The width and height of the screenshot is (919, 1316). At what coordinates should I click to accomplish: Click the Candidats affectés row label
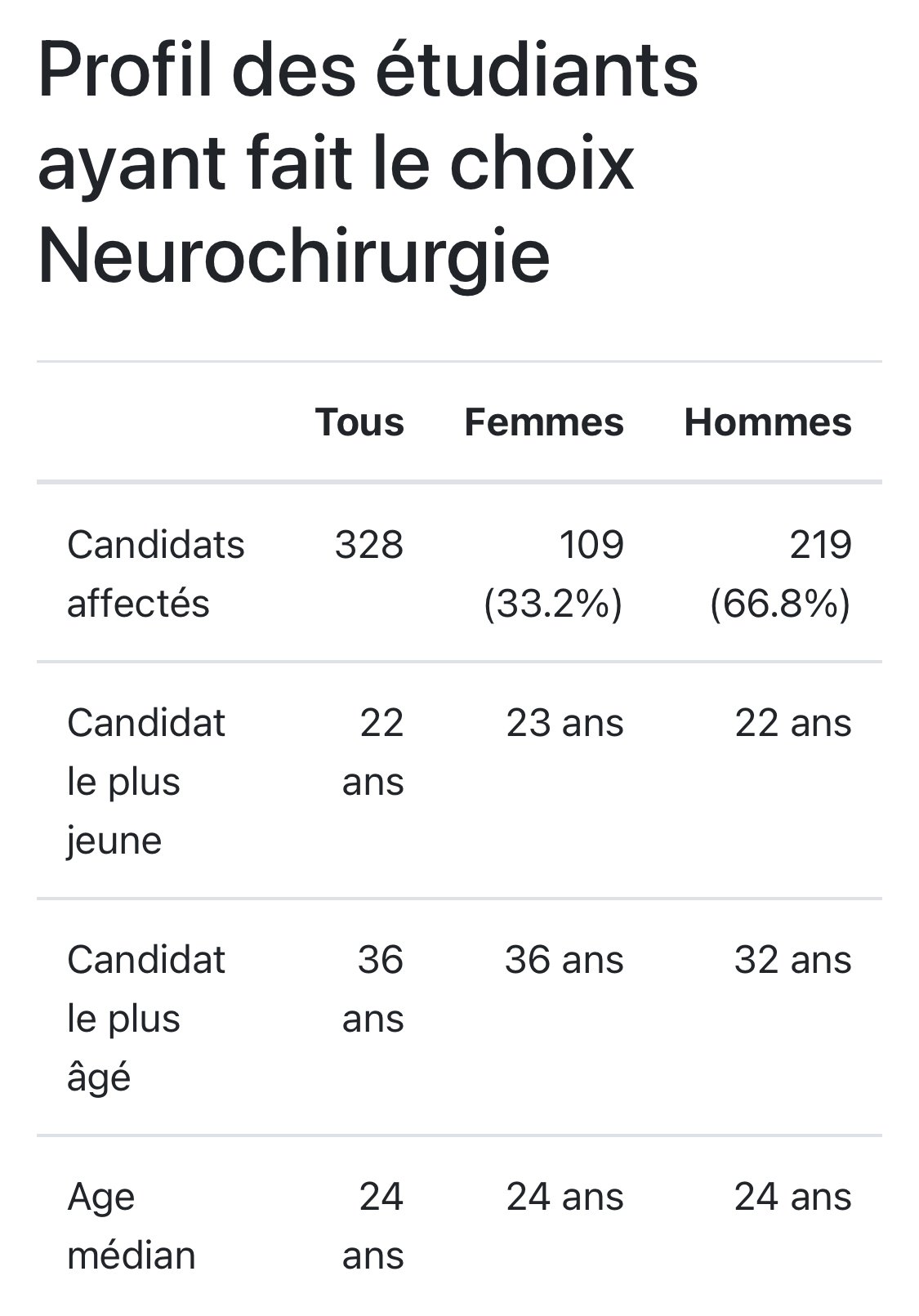click(155, 574)
